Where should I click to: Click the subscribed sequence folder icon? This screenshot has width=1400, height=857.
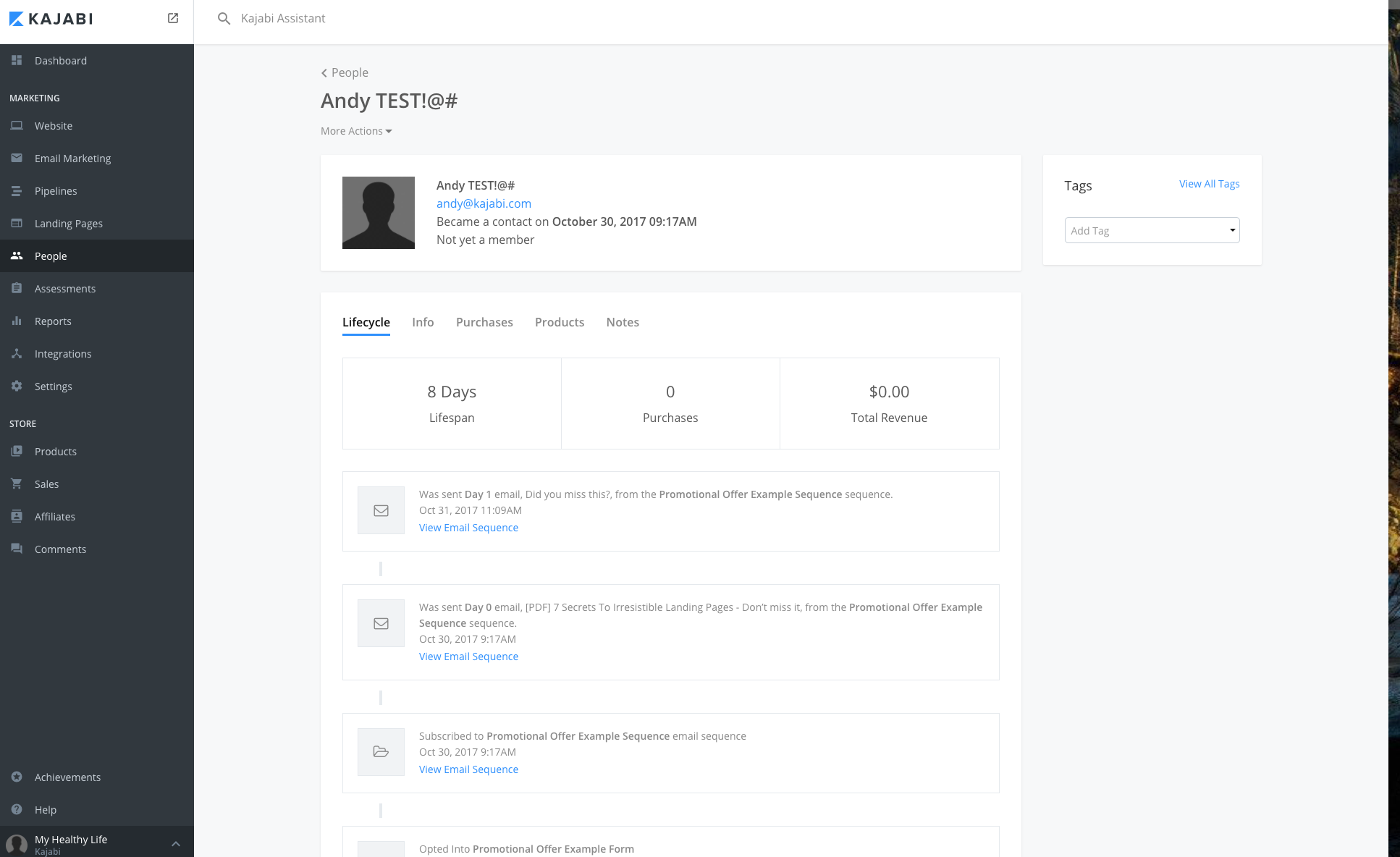point(381,752)
